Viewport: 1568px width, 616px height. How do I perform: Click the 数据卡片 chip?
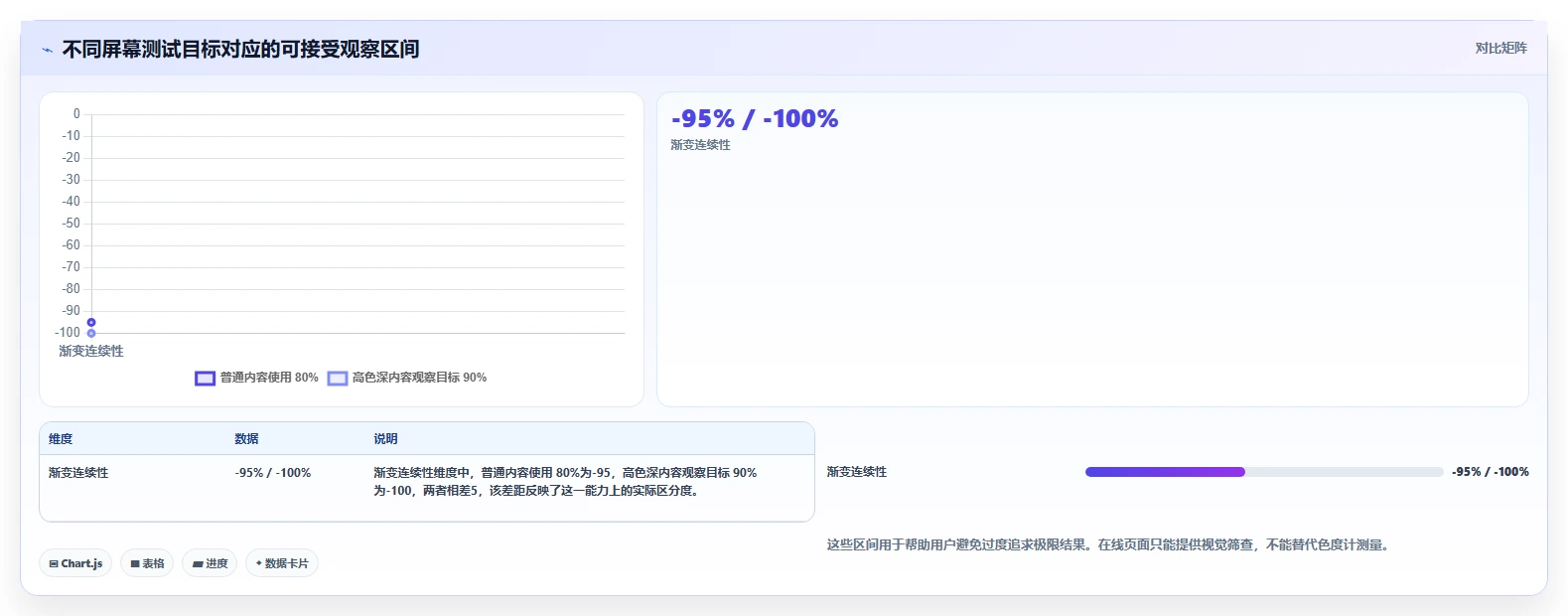coord(282,563)
